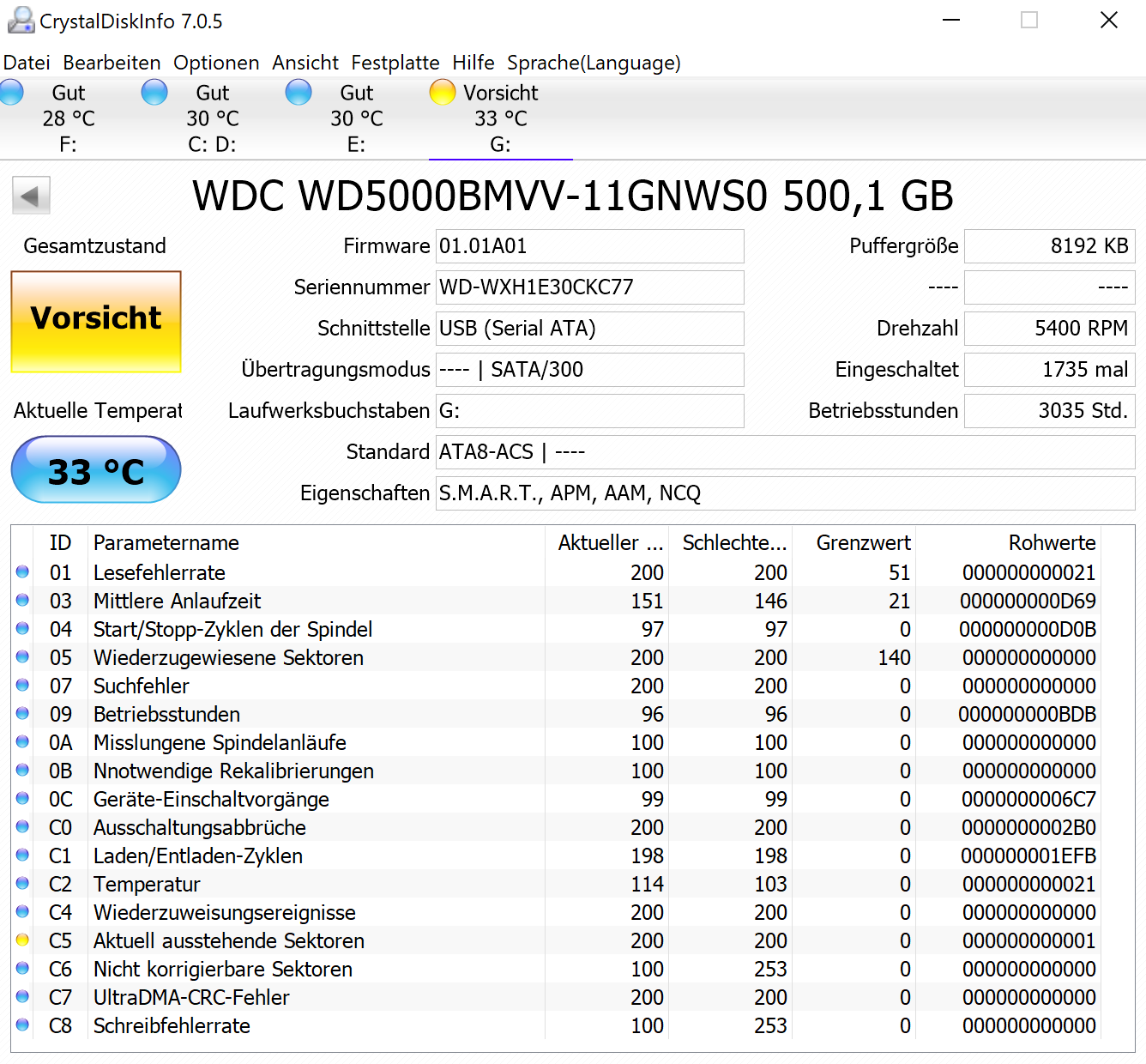This screenshot has width=1146, height=1064.
Task: Click status dot of Suchfehler row
Action: point(22,685)
